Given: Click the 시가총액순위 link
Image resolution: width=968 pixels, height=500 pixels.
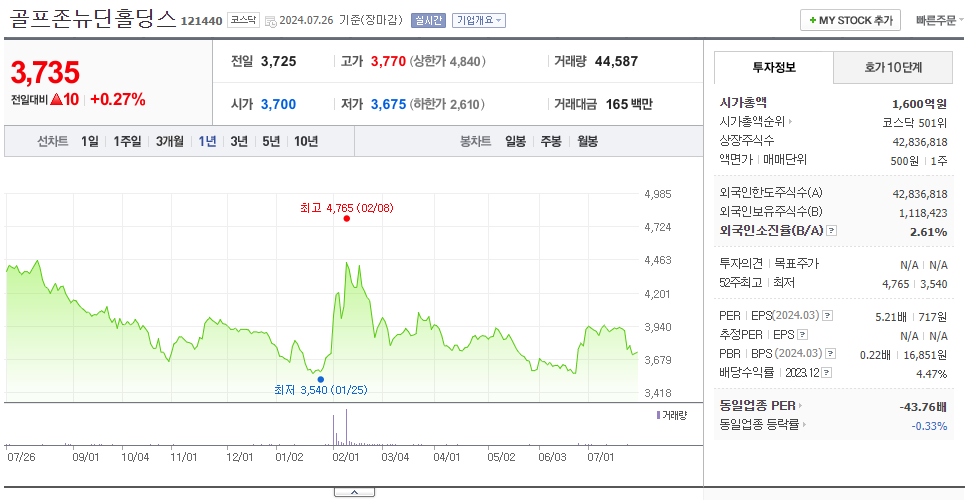Looking at the screenshot, I should (753, 122).
